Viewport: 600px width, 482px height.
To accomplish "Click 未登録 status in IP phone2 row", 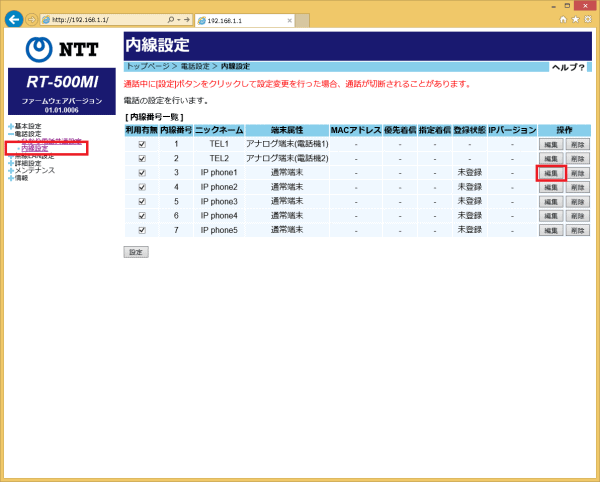I will 470,187.
